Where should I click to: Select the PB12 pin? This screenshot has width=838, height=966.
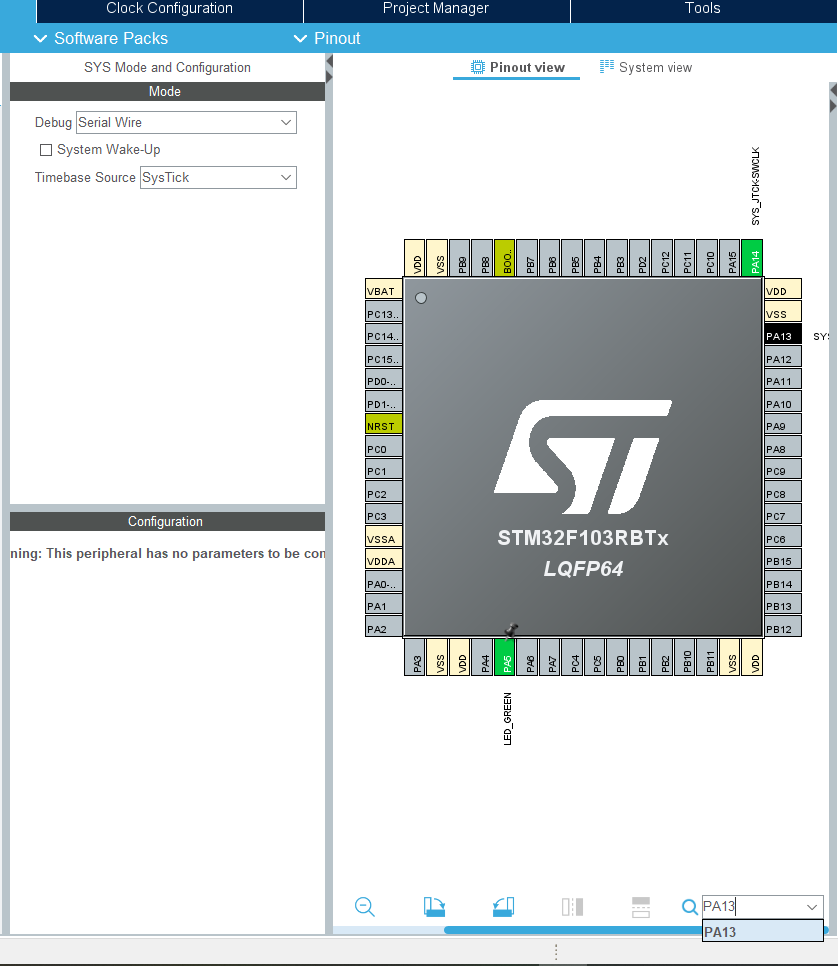783,628
